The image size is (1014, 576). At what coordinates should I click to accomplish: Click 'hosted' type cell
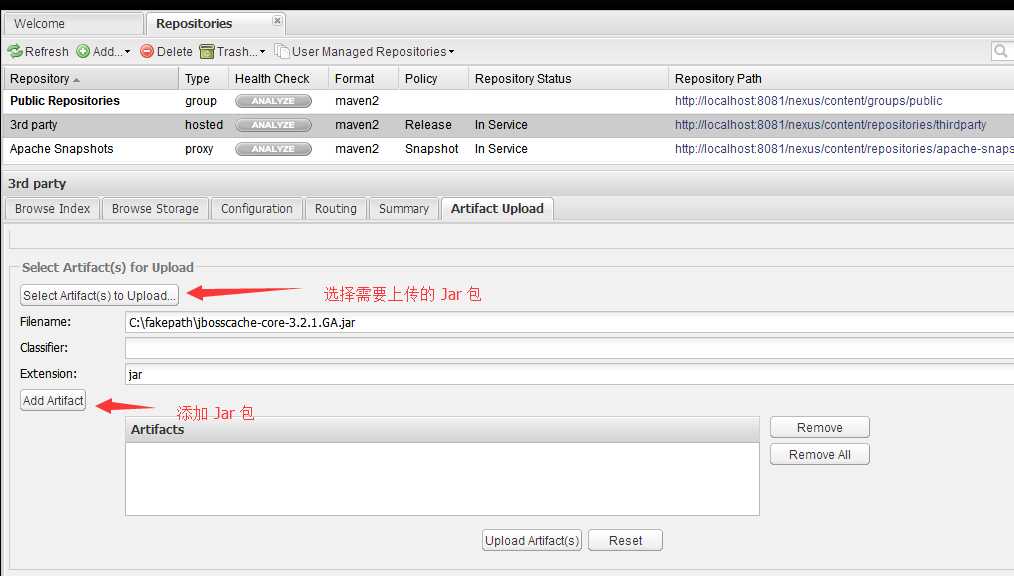(204, 125)
